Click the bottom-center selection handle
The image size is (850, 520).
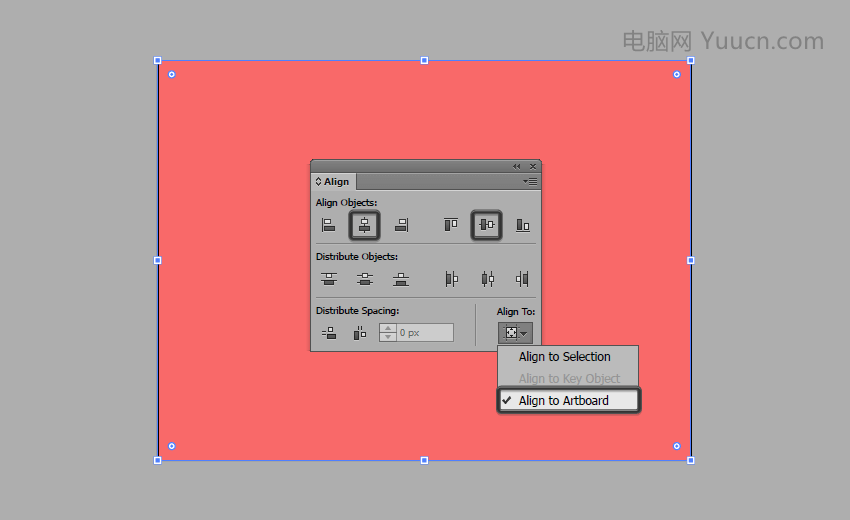[x=424, y=460]
